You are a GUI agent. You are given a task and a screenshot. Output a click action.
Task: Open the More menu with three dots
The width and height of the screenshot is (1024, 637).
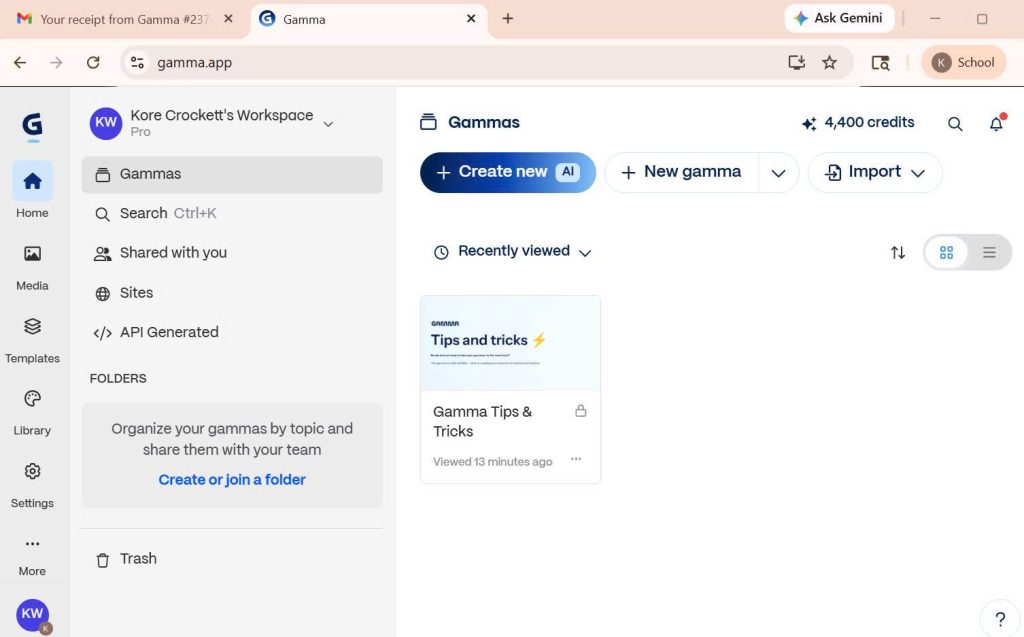pyautogui.click(x=32, y=556)
